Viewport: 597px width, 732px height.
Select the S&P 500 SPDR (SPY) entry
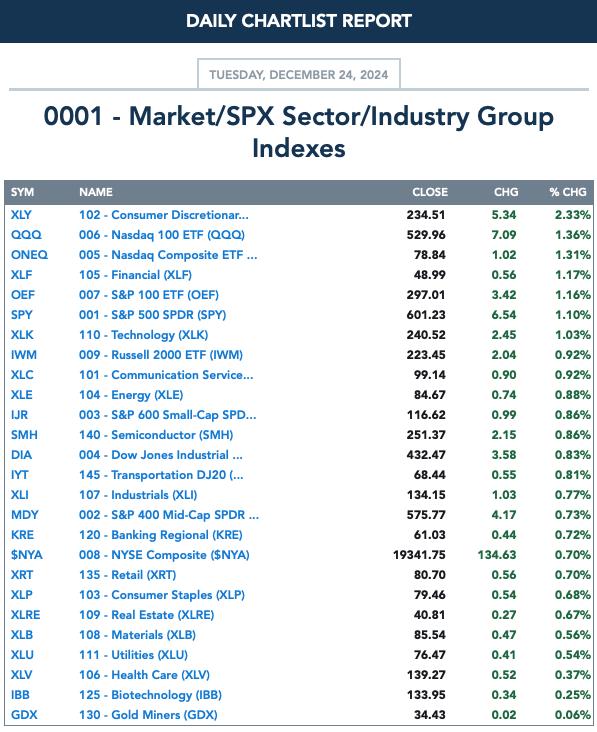152,315
